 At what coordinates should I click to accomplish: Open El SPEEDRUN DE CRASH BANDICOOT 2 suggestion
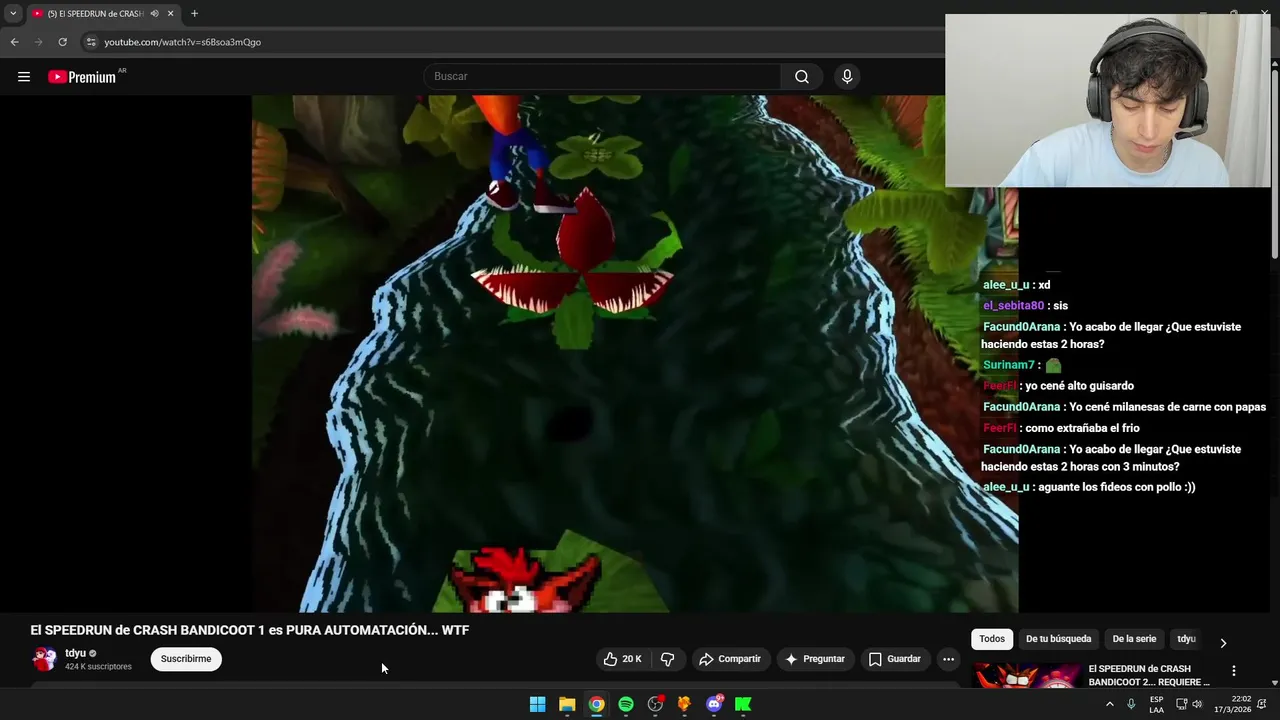pyautogui.click(x=1148, y=675)
